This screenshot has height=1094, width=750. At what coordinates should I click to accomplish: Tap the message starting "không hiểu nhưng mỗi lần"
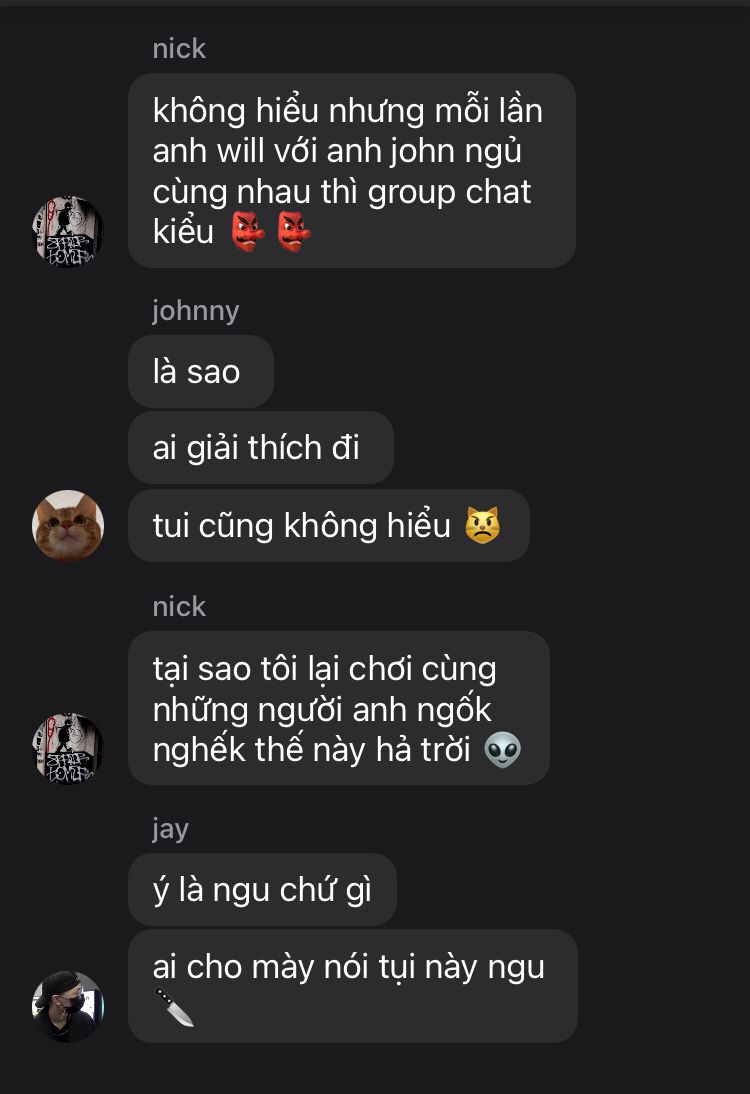coord(352,170)
